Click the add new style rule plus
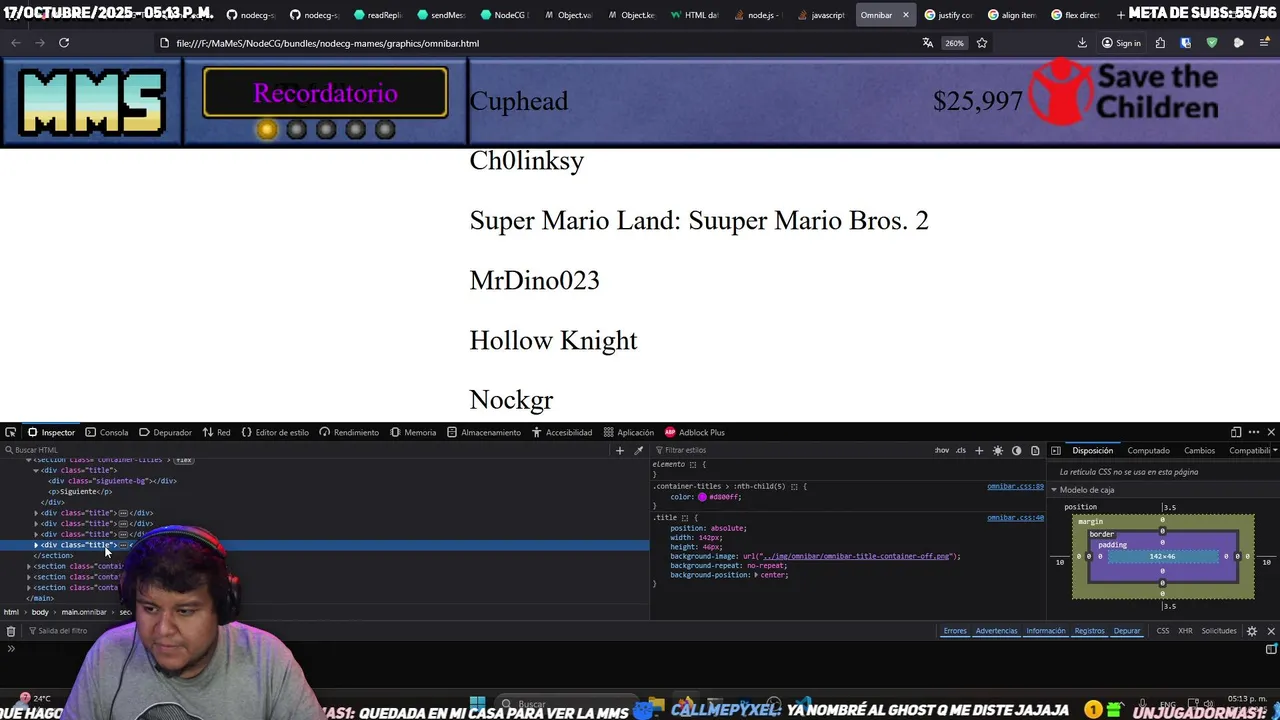 (979, 450)
